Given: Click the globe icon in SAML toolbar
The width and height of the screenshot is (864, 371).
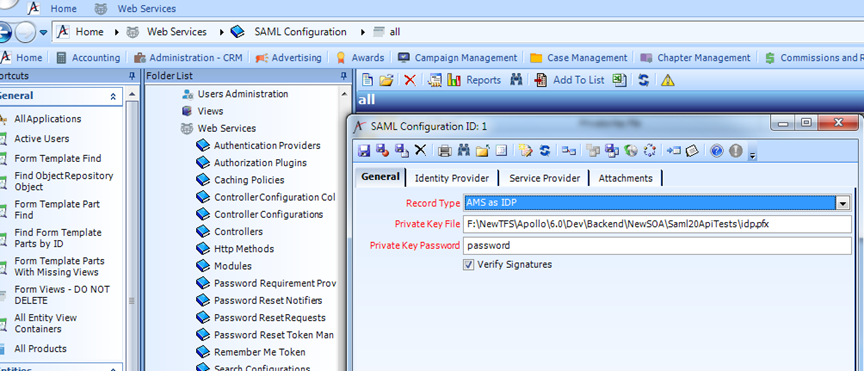Looking at the screenshot, I should (631, 150).
